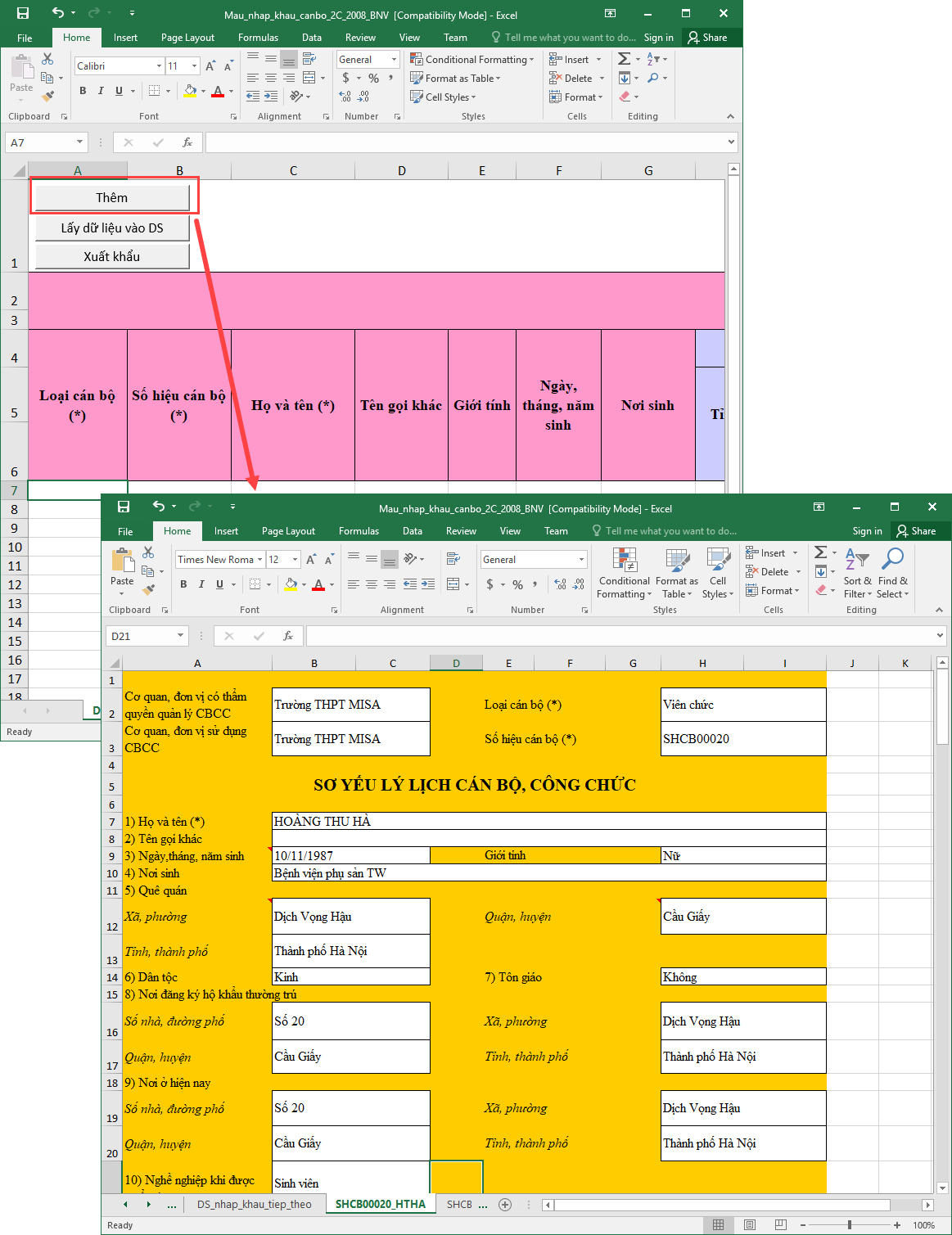
Task: Open Sort & Filter in the front Excel window
Action: 857,574
